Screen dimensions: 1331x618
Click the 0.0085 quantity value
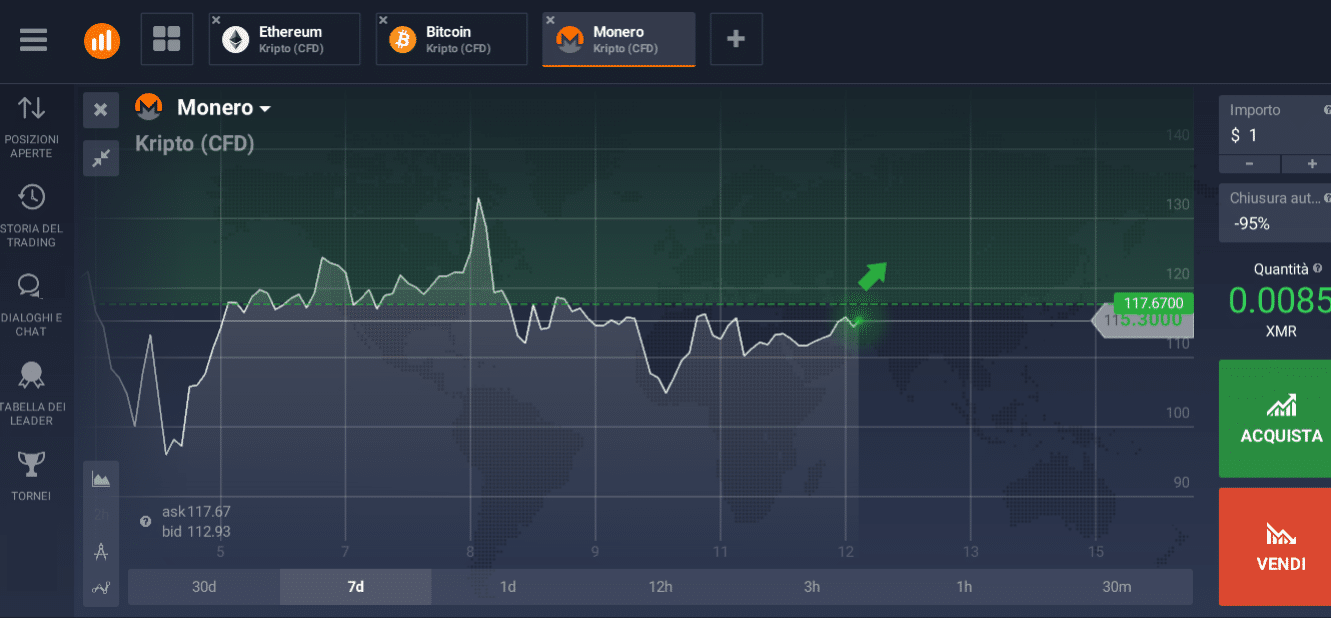1279,301
